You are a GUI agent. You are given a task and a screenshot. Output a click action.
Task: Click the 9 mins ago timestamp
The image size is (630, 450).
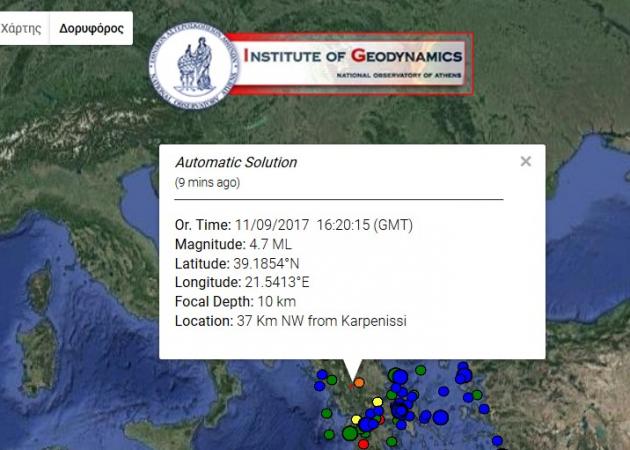[x=207, y=182]
